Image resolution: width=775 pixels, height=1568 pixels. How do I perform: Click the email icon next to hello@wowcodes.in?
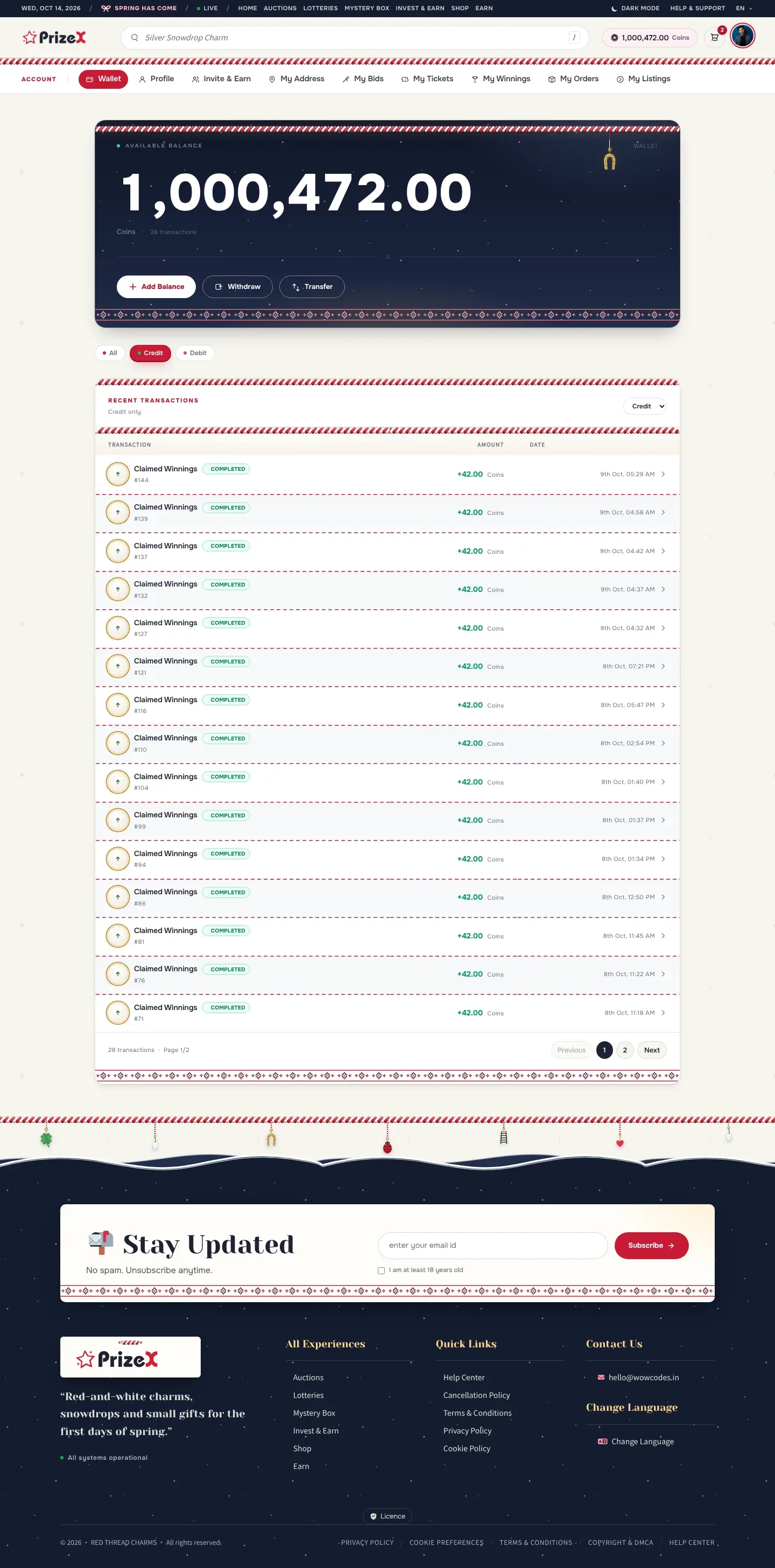coord(601,1378)
